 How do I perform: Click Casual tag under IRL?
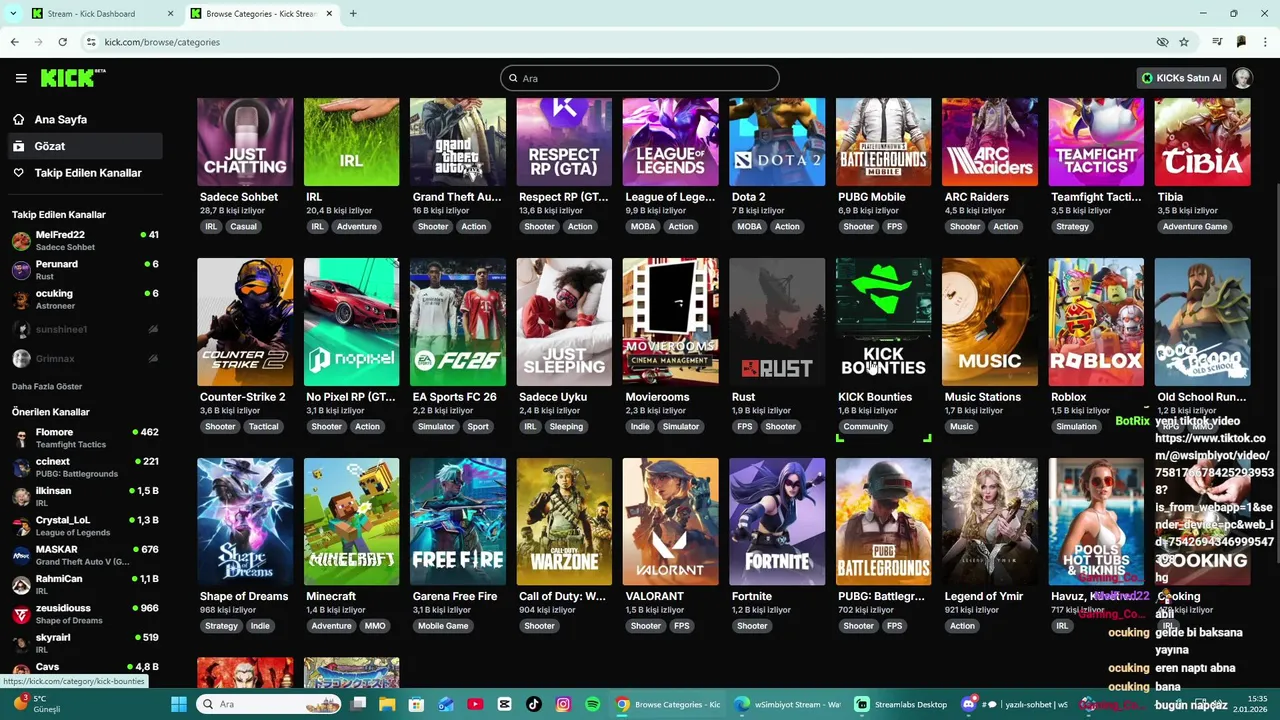point(243,227)
